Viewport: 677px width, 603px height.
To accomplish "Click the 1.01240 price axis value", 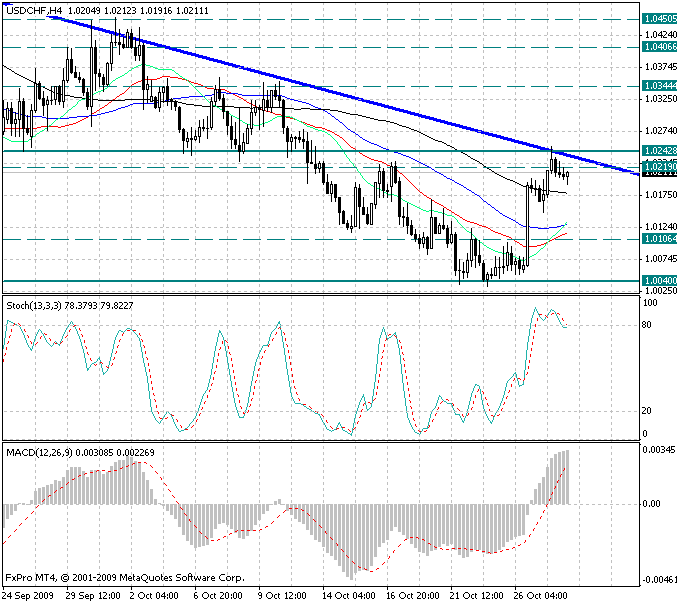I will pyautogui.click(x=661, y=227).
